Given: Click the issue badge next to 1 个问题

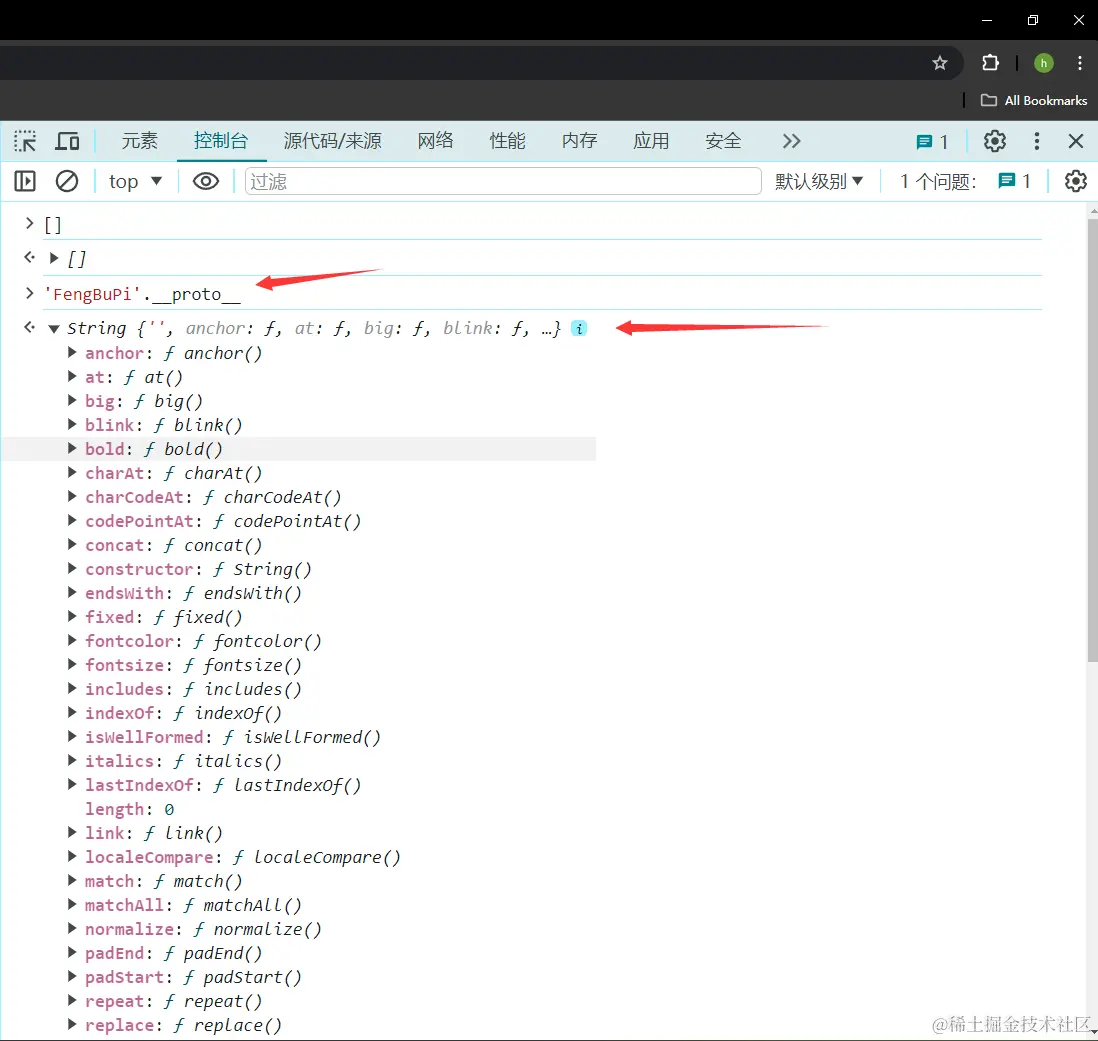Looking at the screenshot, I should (1014, 182).
